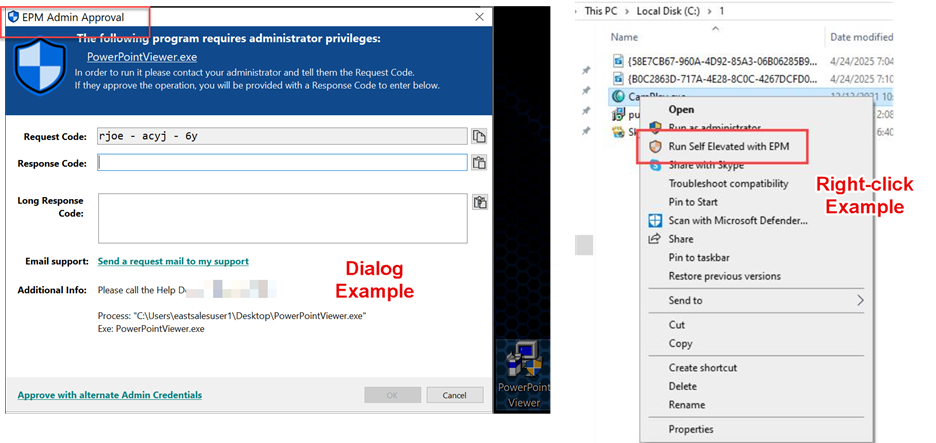Click into the Response Code field
936x443 pixels.
coord(282,163)
